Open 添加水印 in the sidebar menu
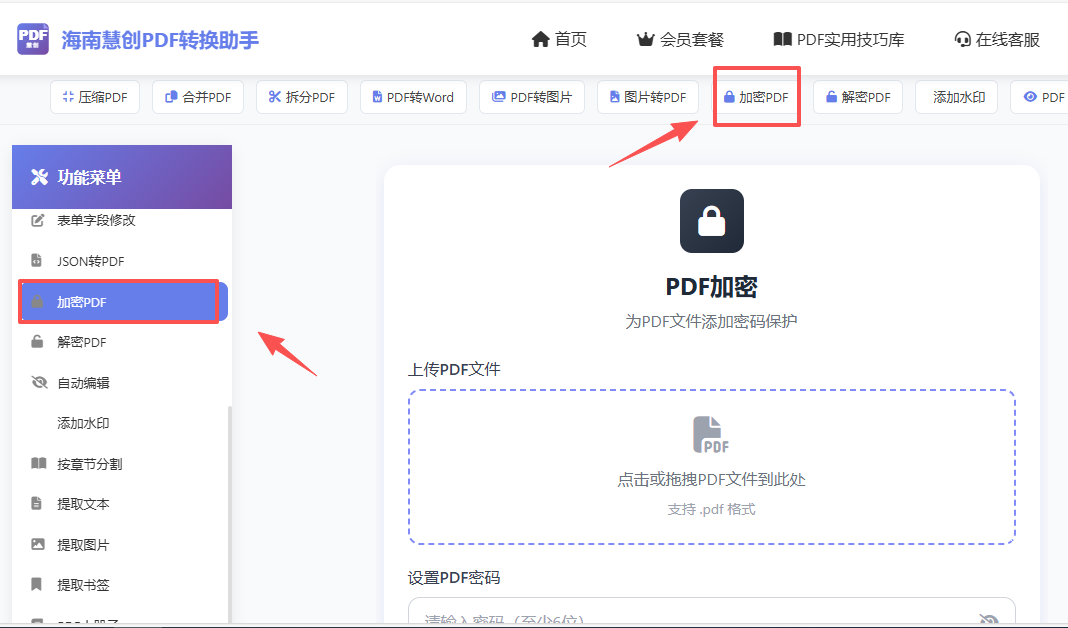 click(x=121, y=423)
